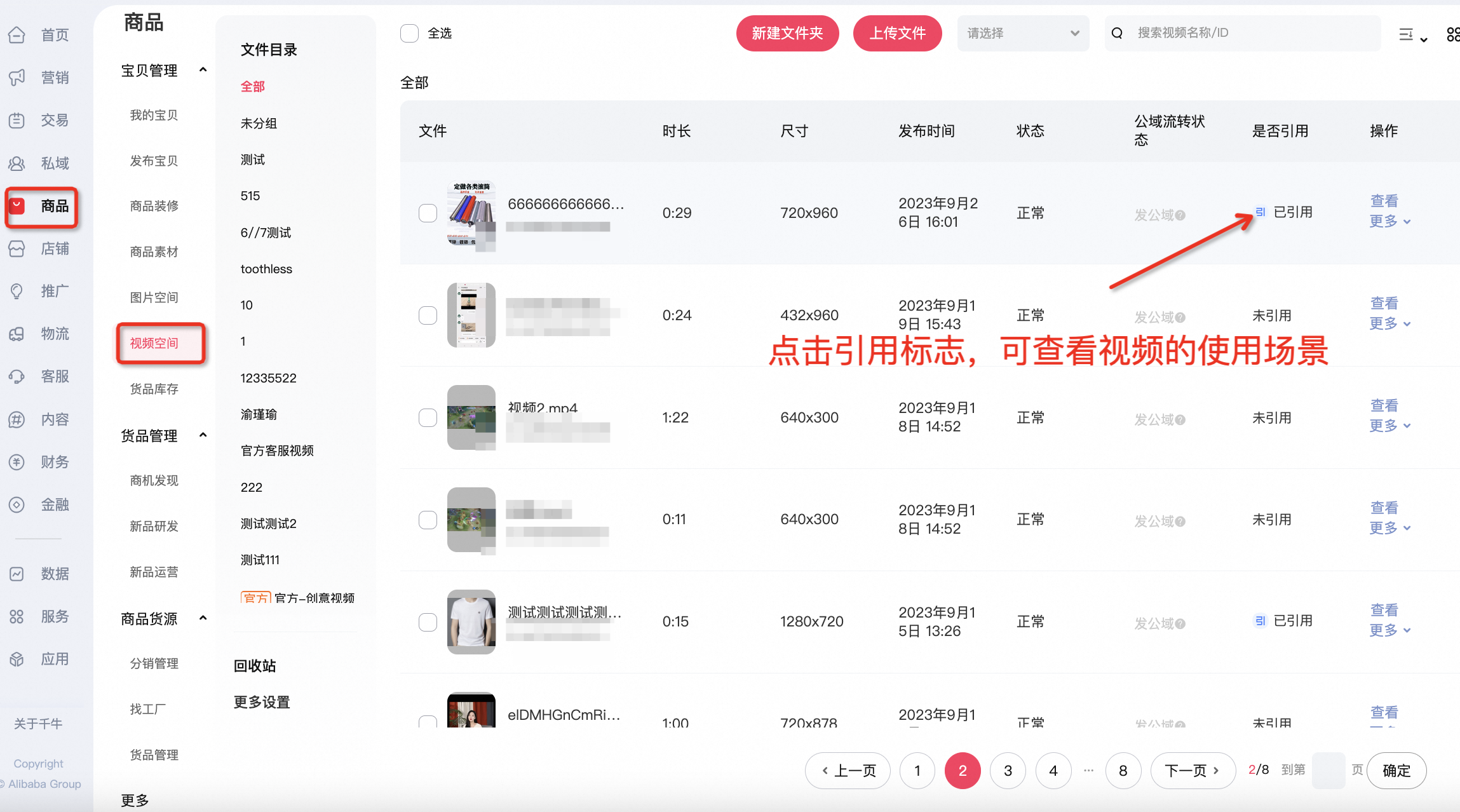Open the 请选择 dropdown
The height and width of the screenshot is (812, 1460).
1023,33
